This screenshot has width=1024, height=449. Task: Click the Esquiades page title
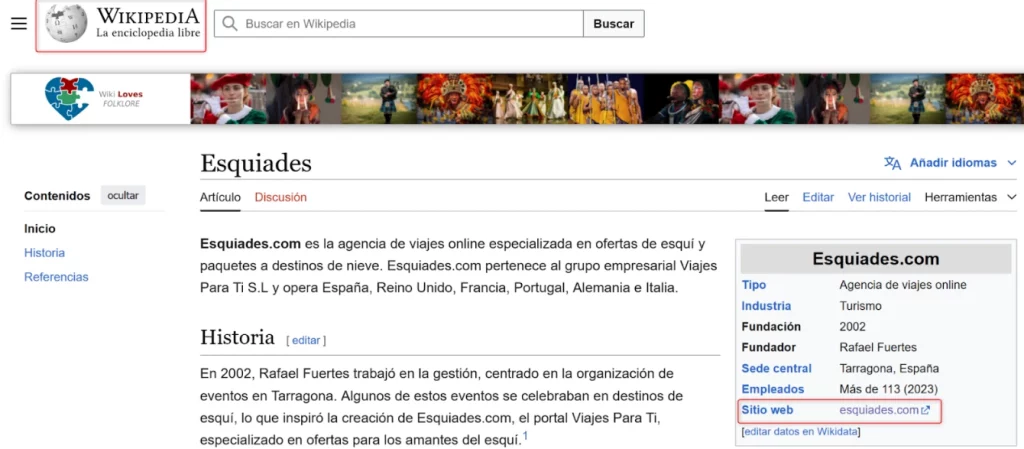tap(256, 163)
